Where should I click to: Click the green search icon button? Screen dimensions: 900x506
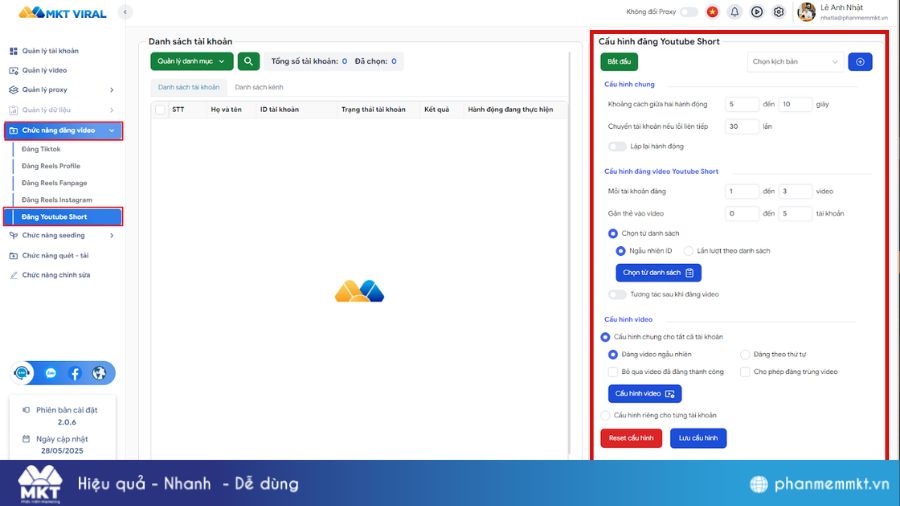(249, 61)
